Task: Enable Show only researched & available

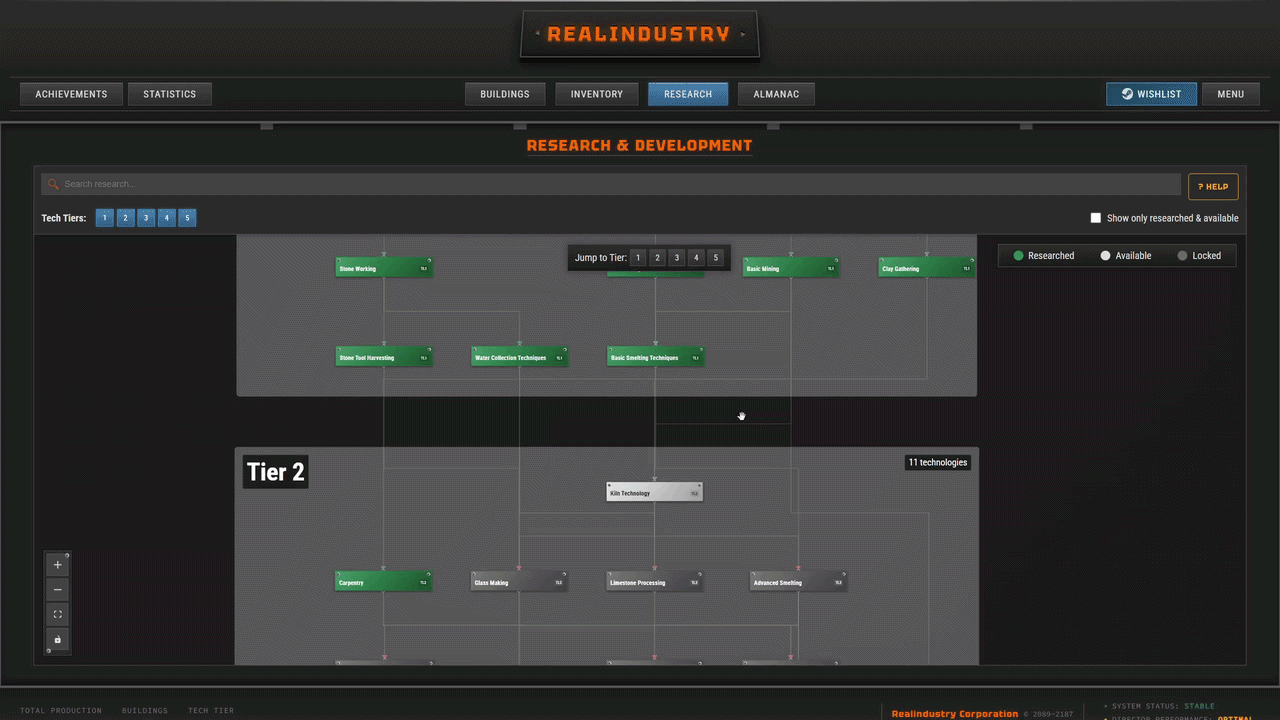Action: 1096,218
